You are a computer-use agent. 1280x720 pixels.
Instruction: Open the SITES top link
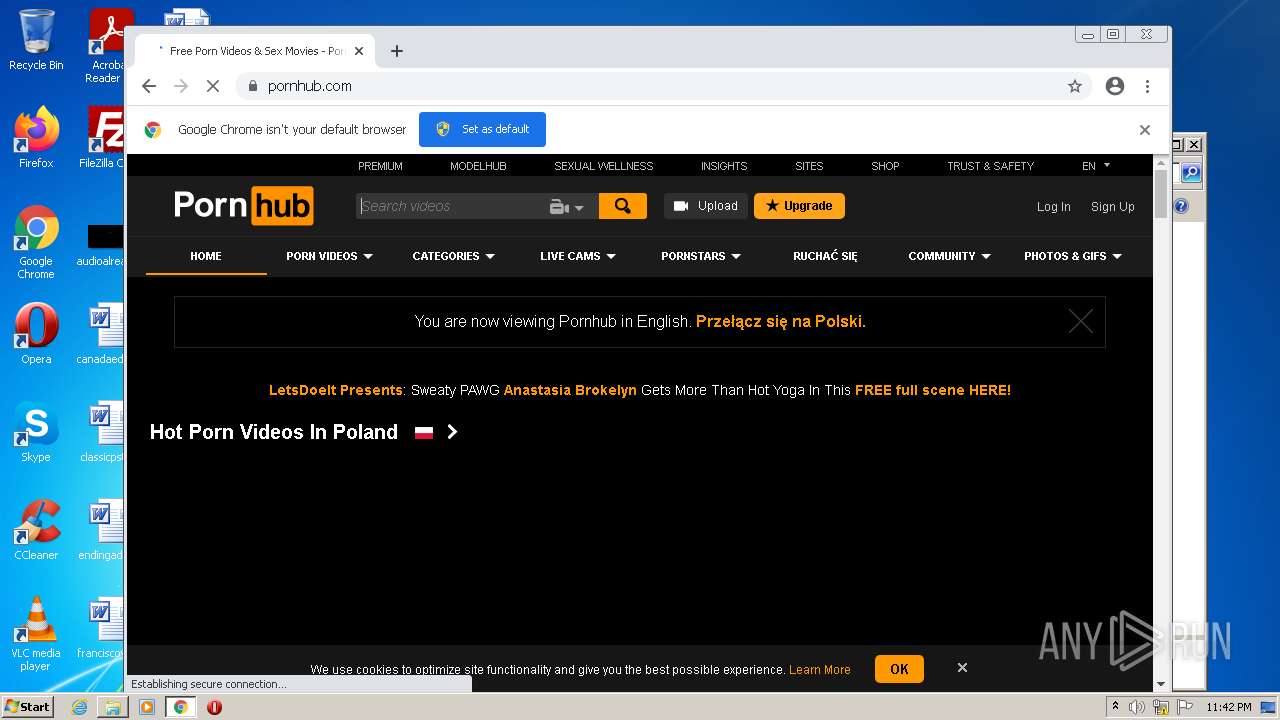[809, 166]
